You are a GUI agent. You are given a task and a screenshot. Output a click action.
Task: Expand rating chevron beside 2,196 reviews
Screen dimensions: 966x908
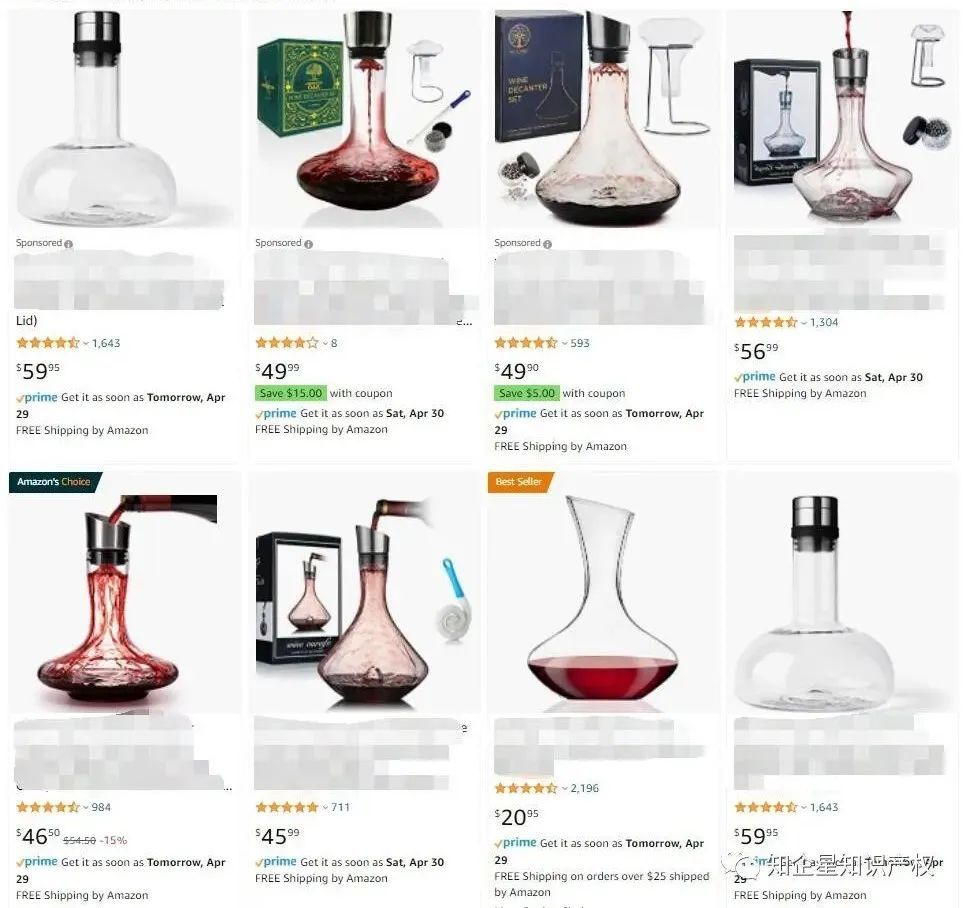point(564,788)
